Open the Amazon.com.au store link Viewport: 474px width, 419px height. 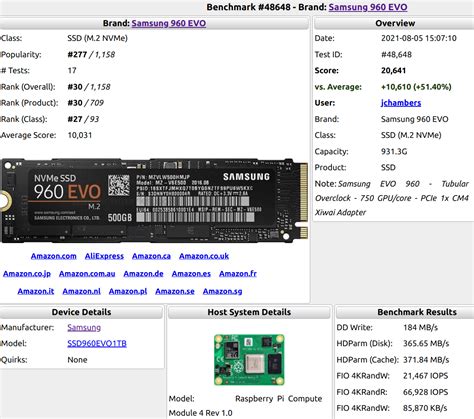[x=87, y=274]
